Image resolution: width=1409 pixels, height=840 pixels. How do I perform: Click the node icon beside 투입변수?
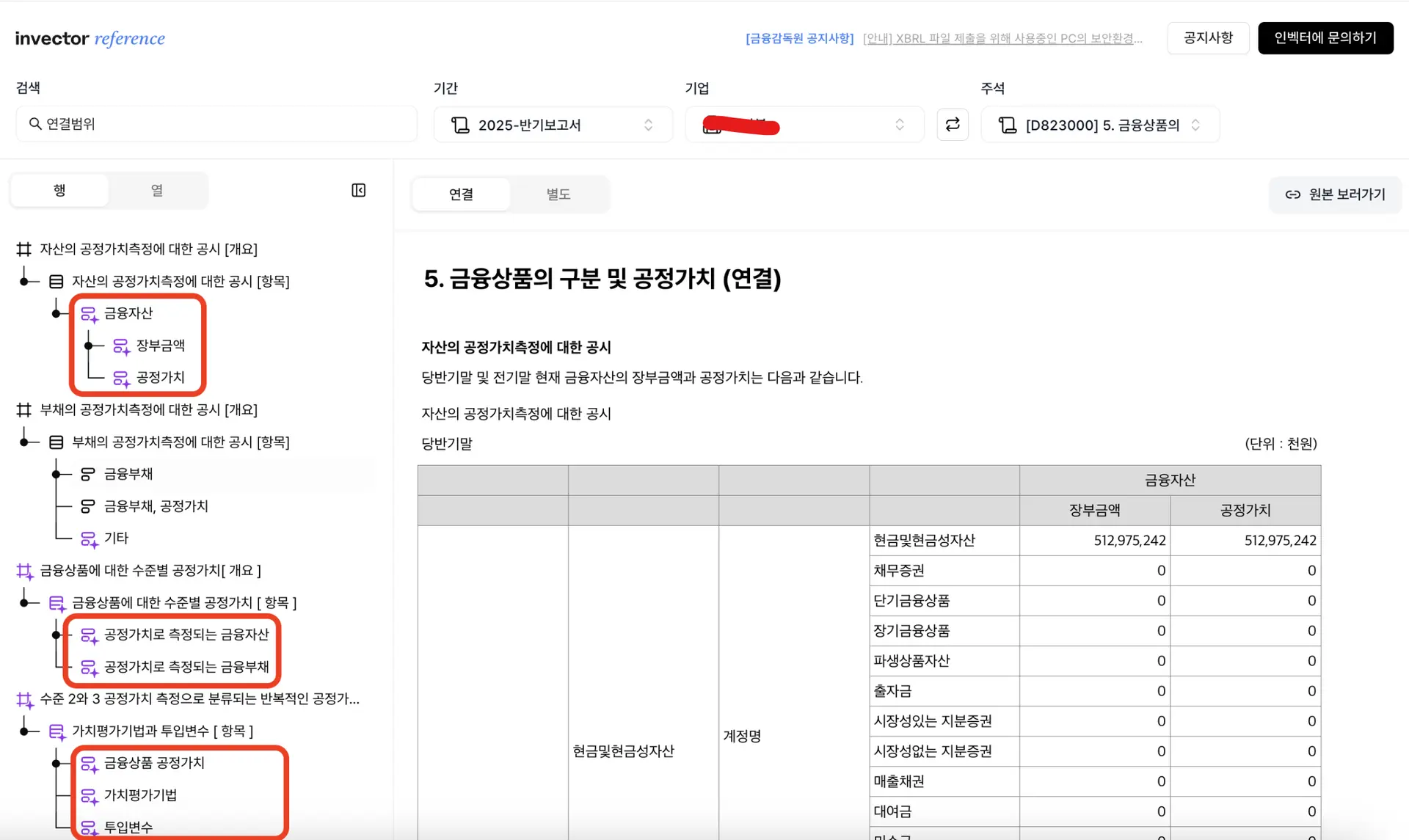(x=89, y=828)
